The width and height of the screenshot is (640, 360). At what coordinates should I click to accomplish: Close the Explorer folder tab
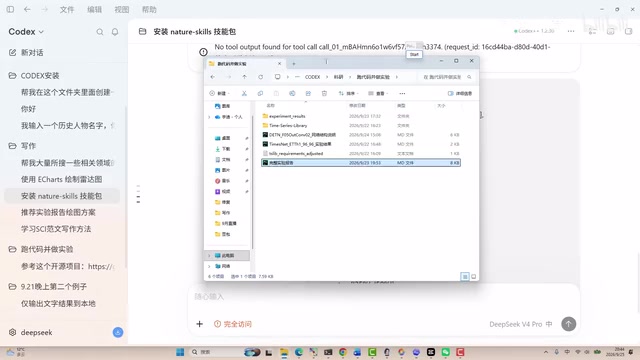pos(280,63)
